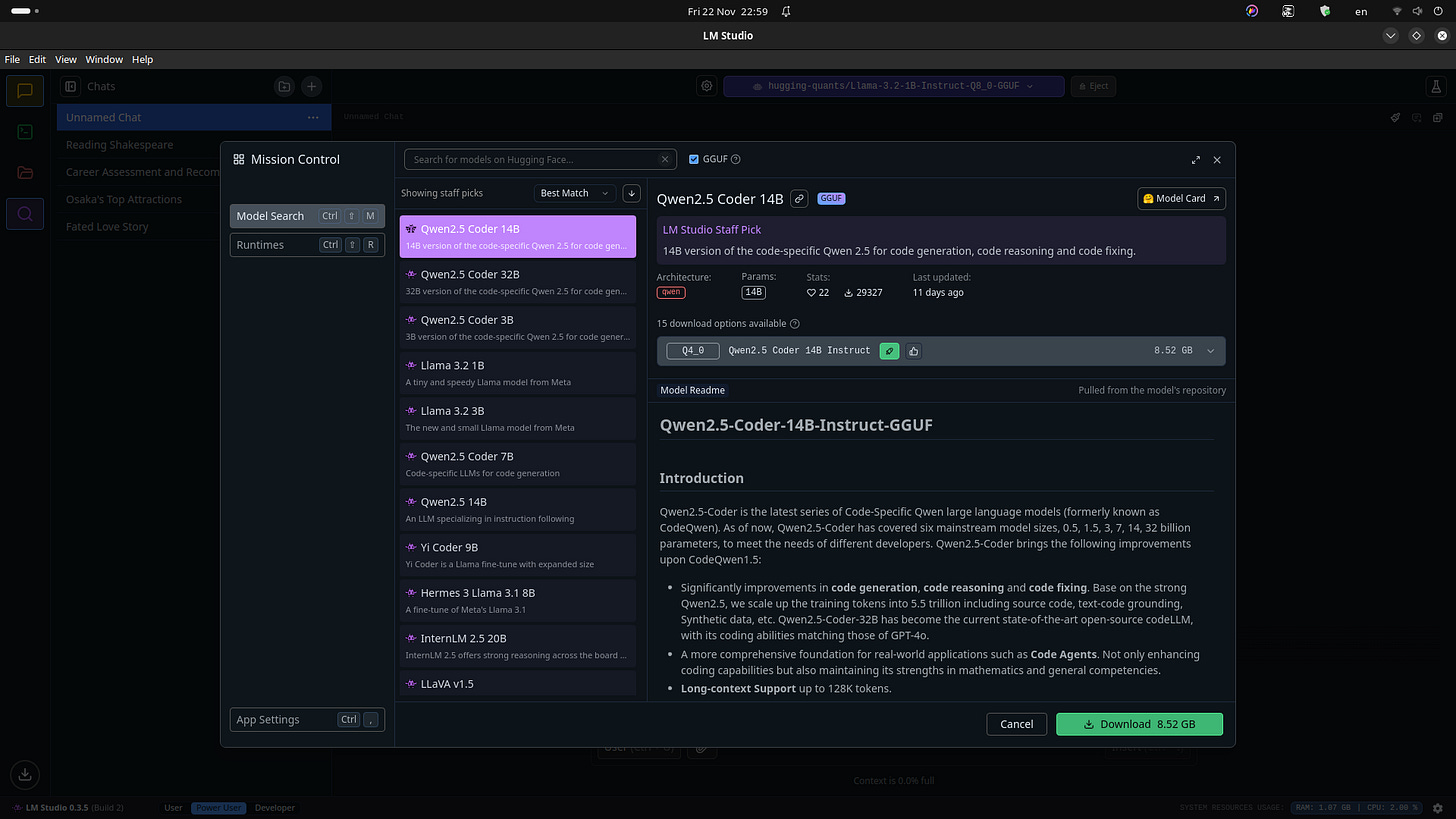
Task: Open the Developer terminal sidebar icon
Action: 25,131
